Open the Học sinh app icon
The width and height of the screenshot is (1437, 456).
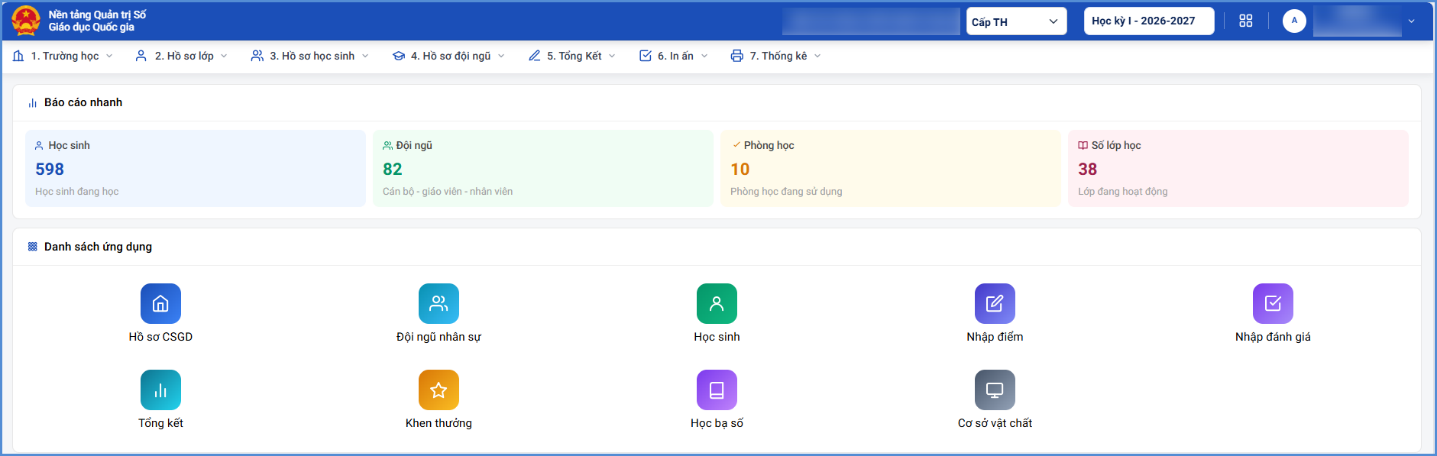[x=717, y=304]
